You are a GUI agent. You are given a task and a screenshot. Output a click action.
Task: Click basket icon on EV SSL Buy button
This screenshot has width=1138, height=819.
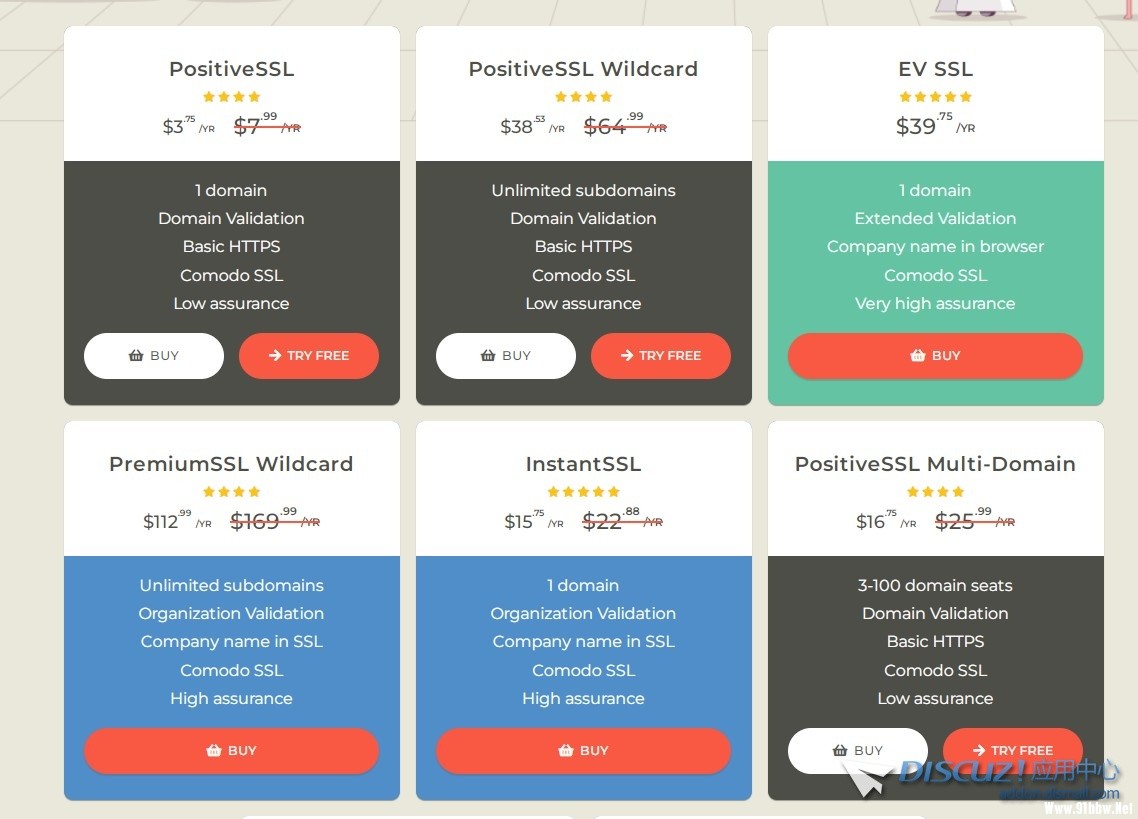[918, 355]
